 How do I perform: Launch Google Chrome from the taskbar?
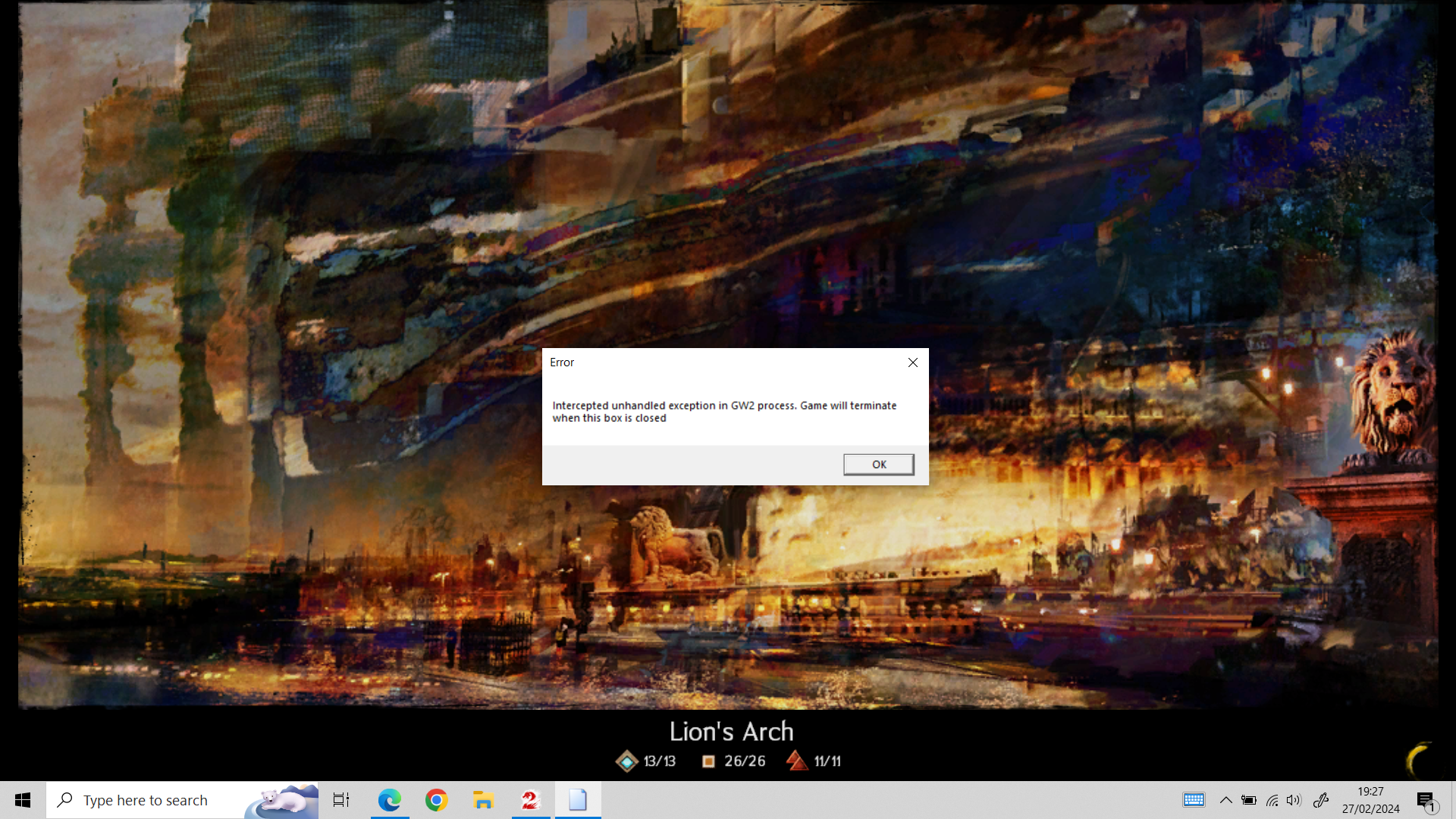[x=437, y=800]
